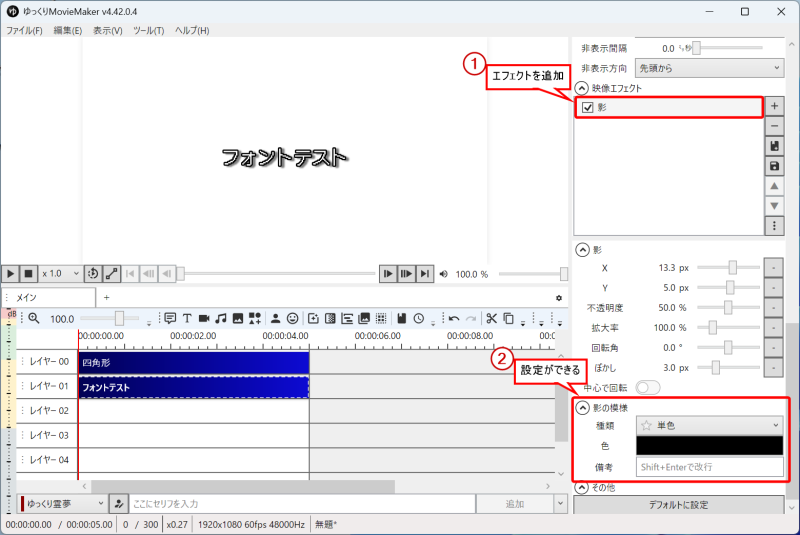
Task: Click the black 色 color swatch
Action: click(x=709, y=446)
